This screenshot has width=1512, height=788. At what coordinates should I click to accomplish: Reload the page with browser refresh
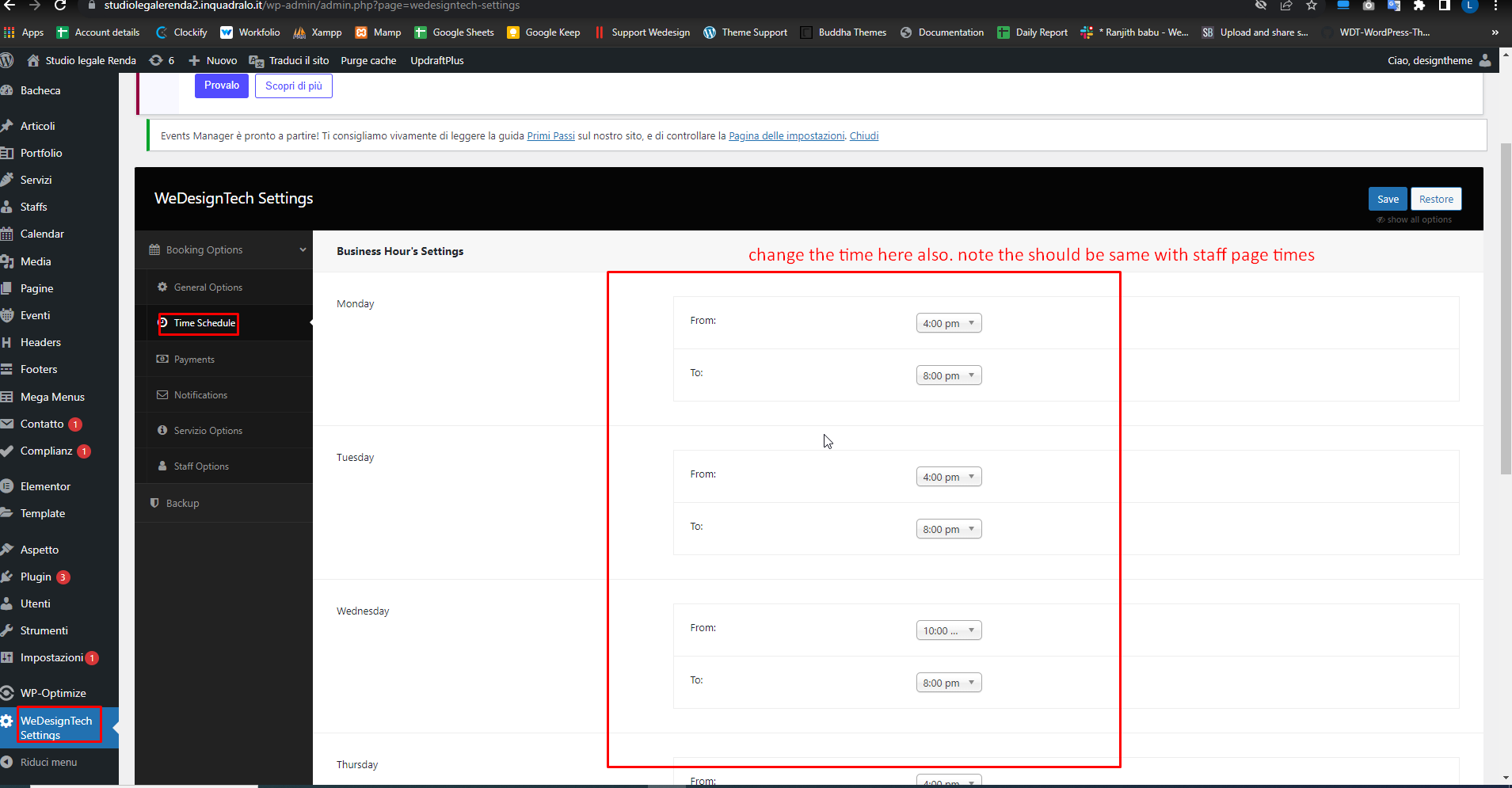60,6
